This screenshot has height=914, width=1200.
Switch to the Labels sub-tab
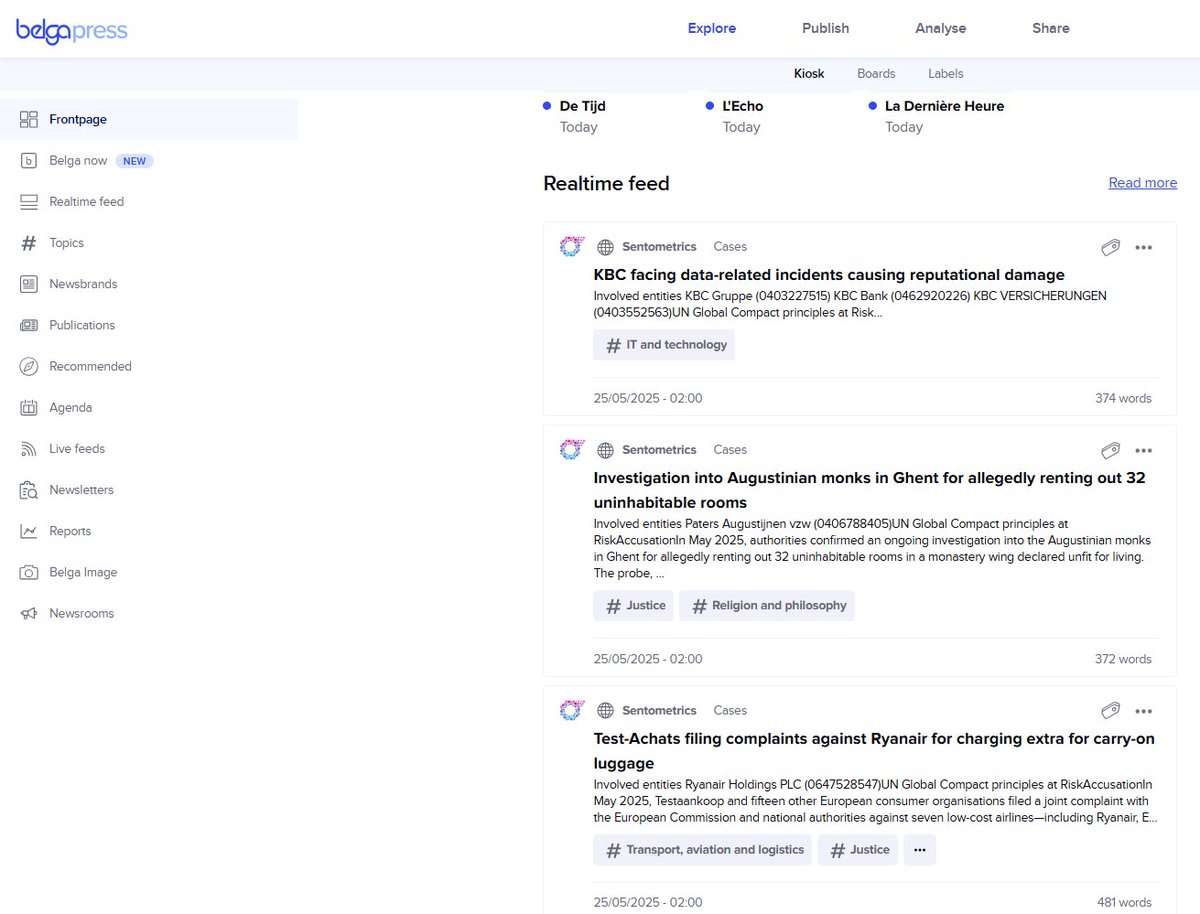[x=946, y=73]
